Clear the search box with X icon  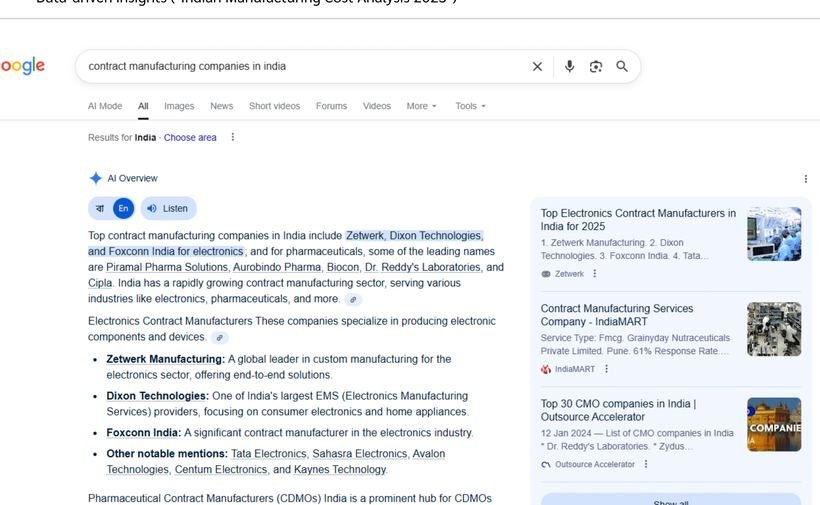click(x=537, y=66)
